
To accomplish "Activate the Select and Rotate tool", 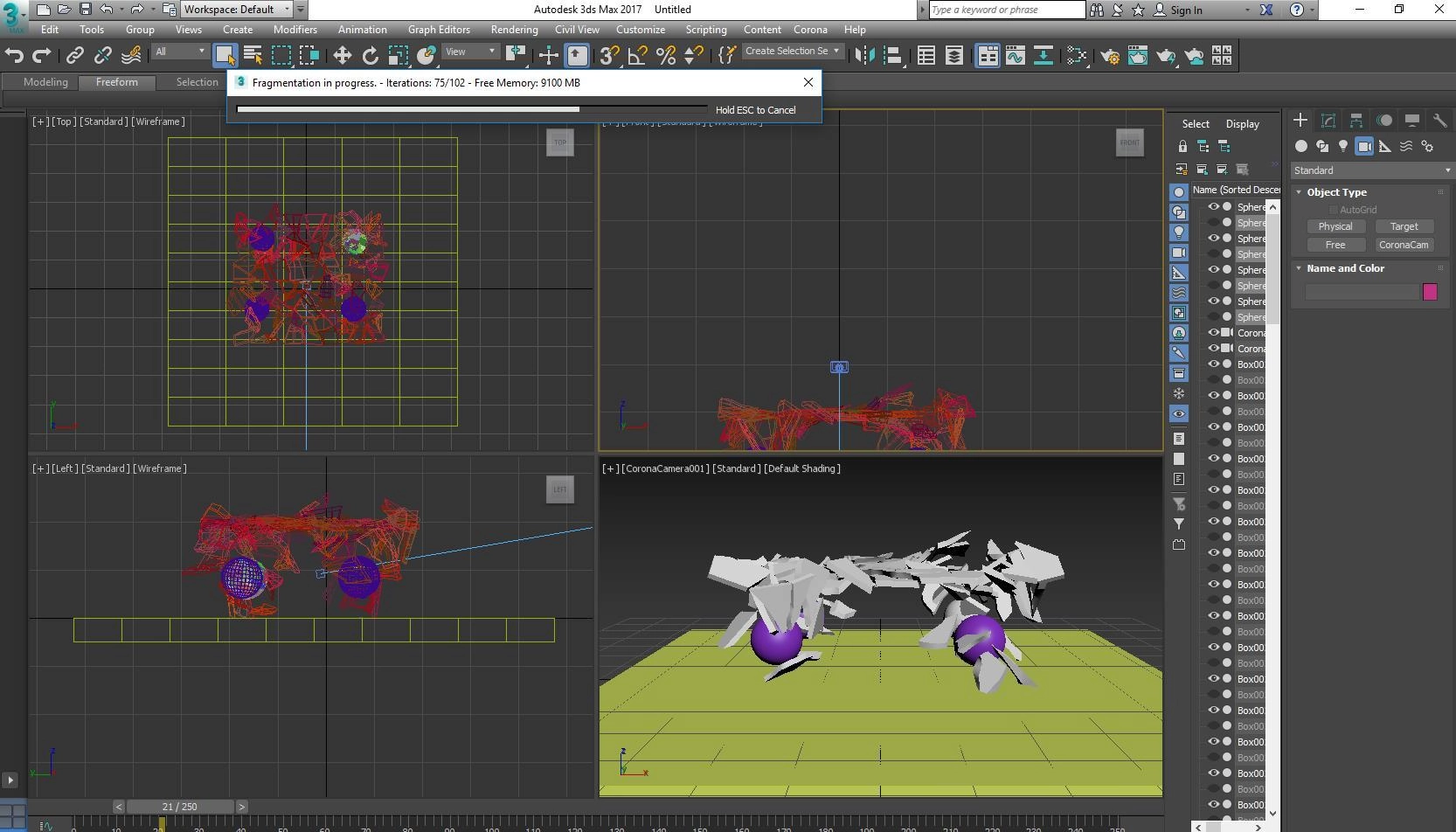I will click(x=370, y=55).
